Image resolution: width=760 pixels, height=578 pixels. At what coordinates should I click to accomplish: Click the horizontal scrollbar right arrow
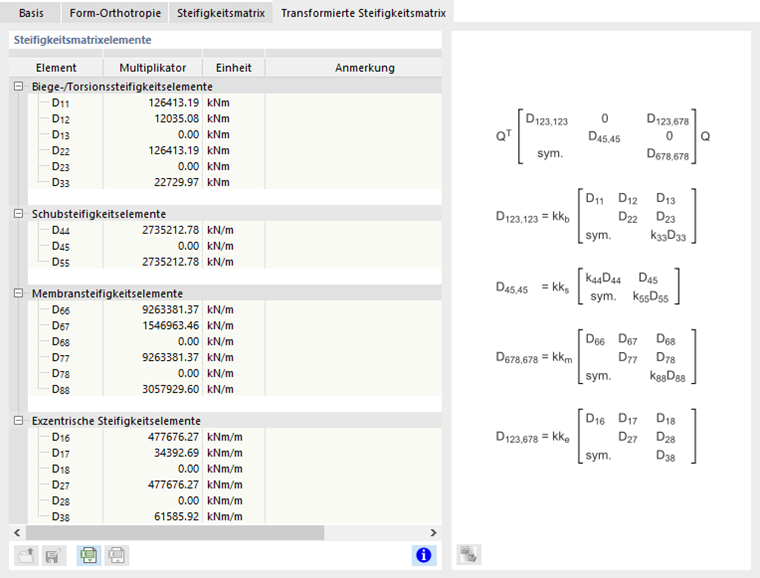pos(433,533)
